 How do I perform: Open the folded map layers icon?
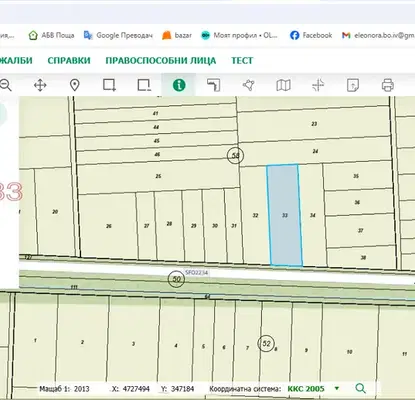coord(283,85)
